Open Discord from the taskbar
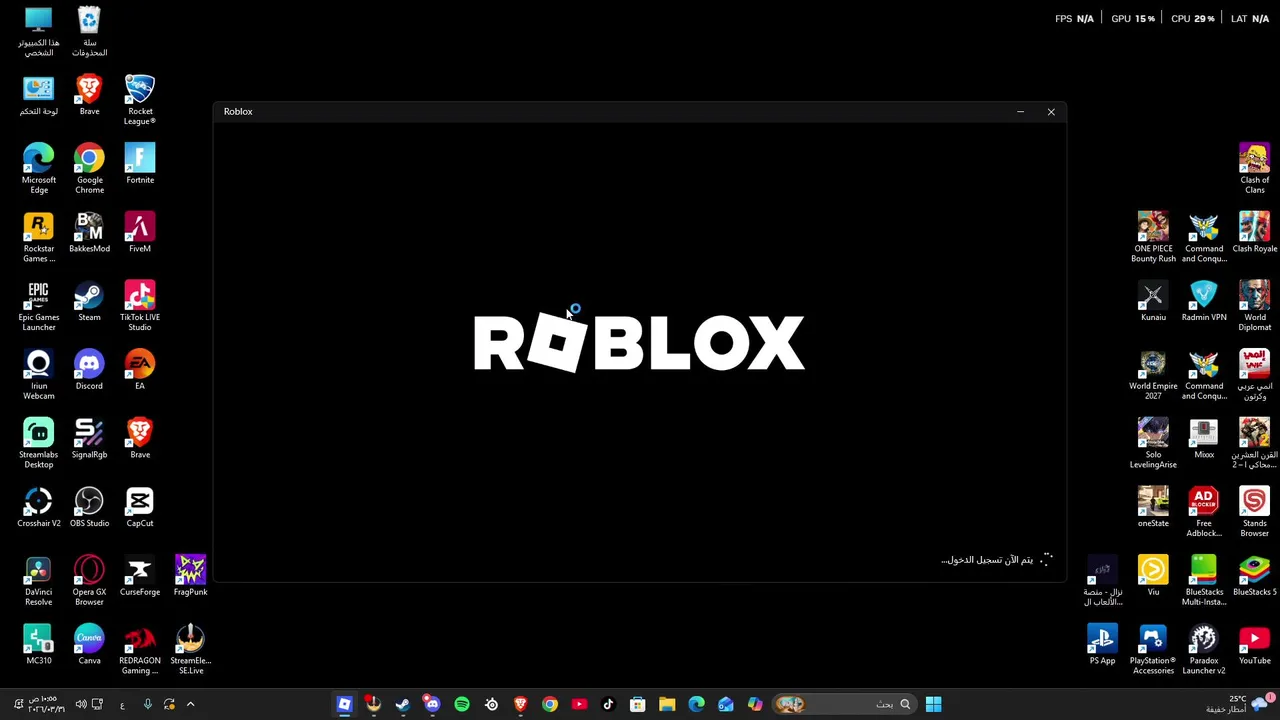This screenshot has height=720, width=1280. point(432,704)
